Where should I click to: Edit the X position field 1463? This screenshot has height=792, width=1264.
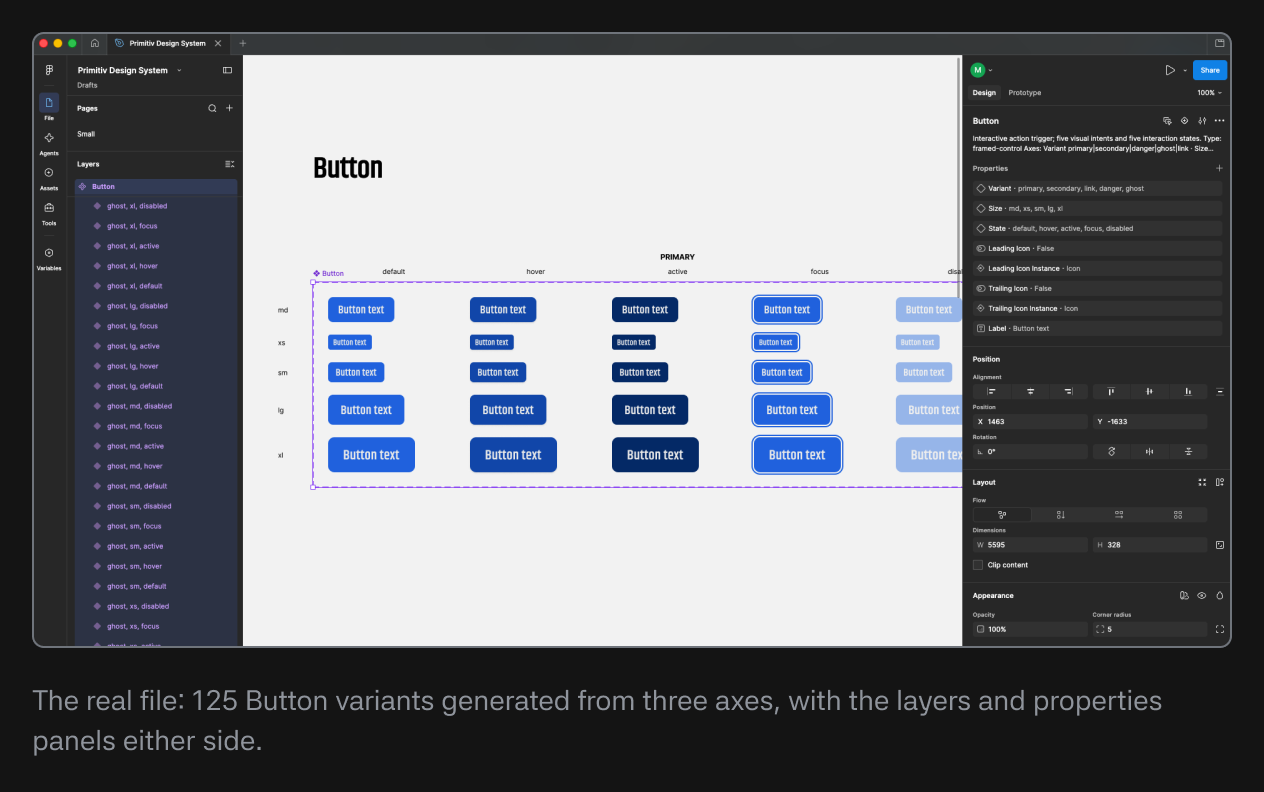1030,422
